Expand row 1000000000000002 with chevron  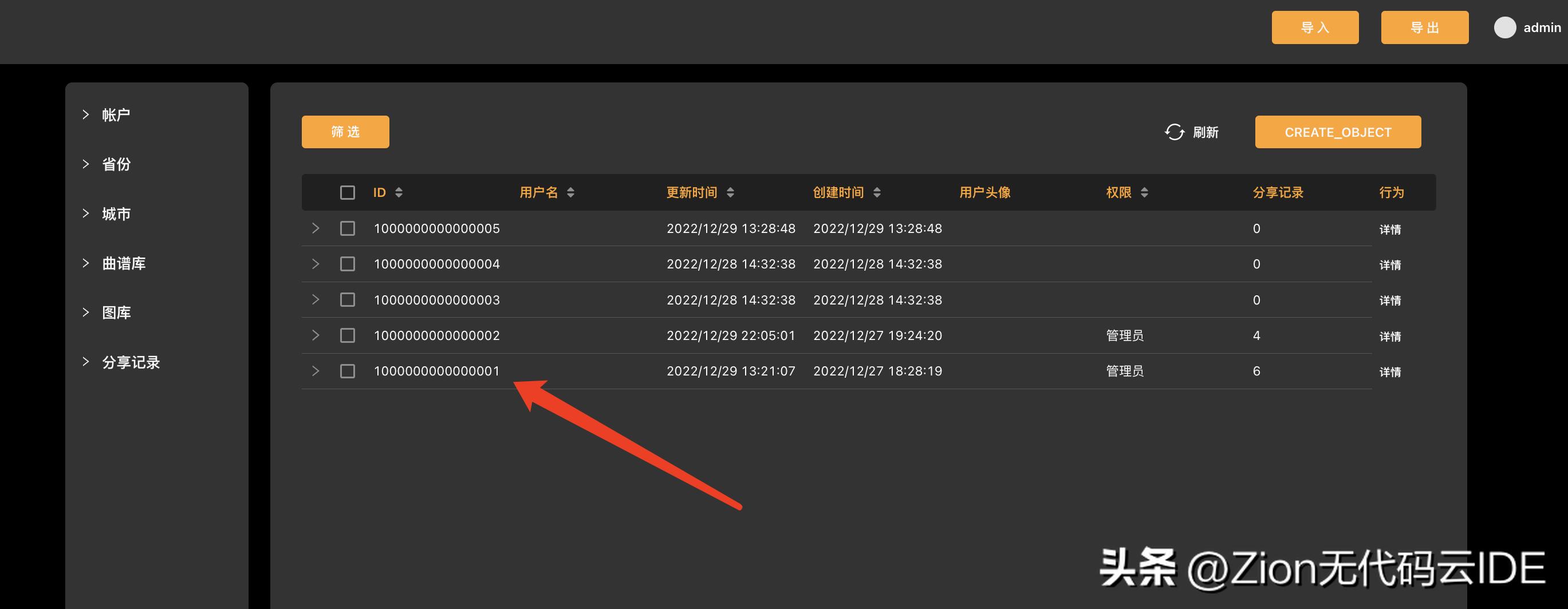(x=316, y=335)
